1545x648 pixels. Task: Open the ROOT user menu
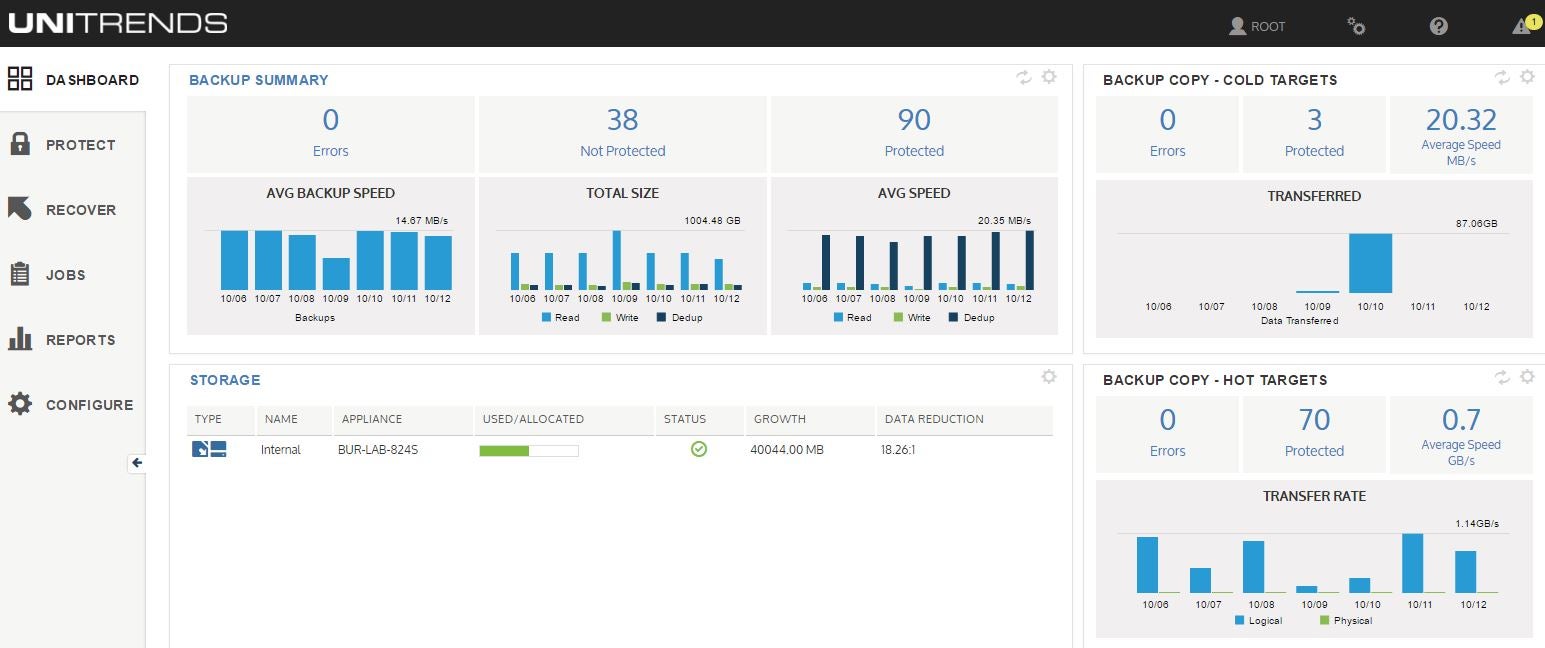point(1256,26)
